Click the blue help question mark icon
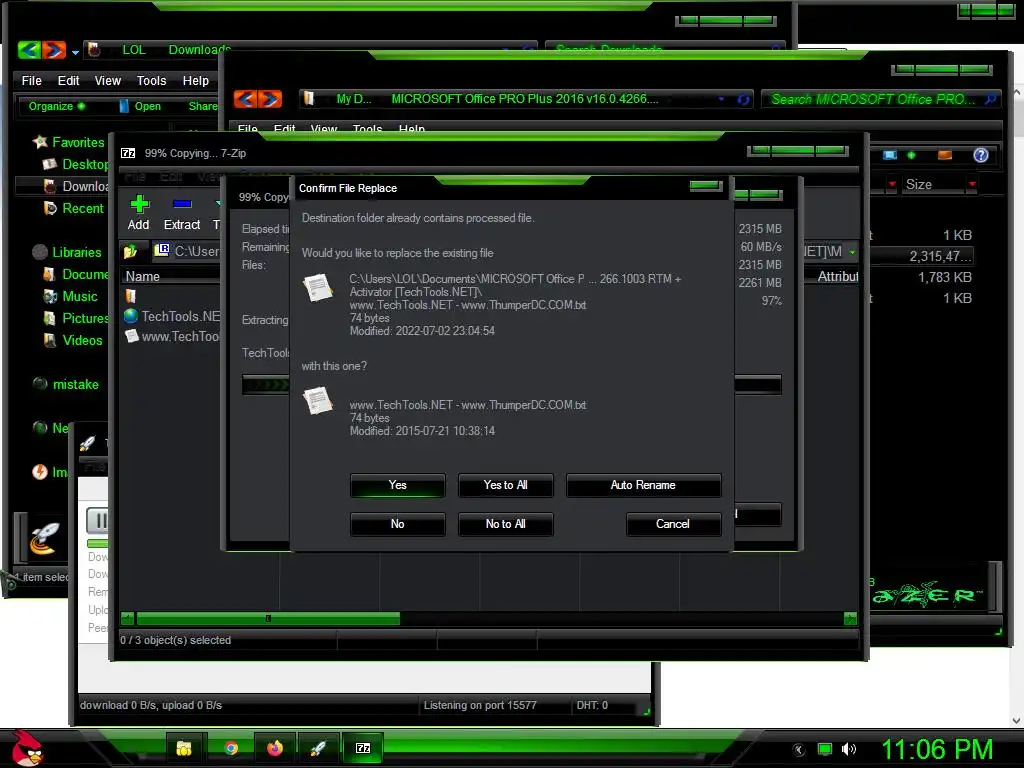 coord(980,155)
